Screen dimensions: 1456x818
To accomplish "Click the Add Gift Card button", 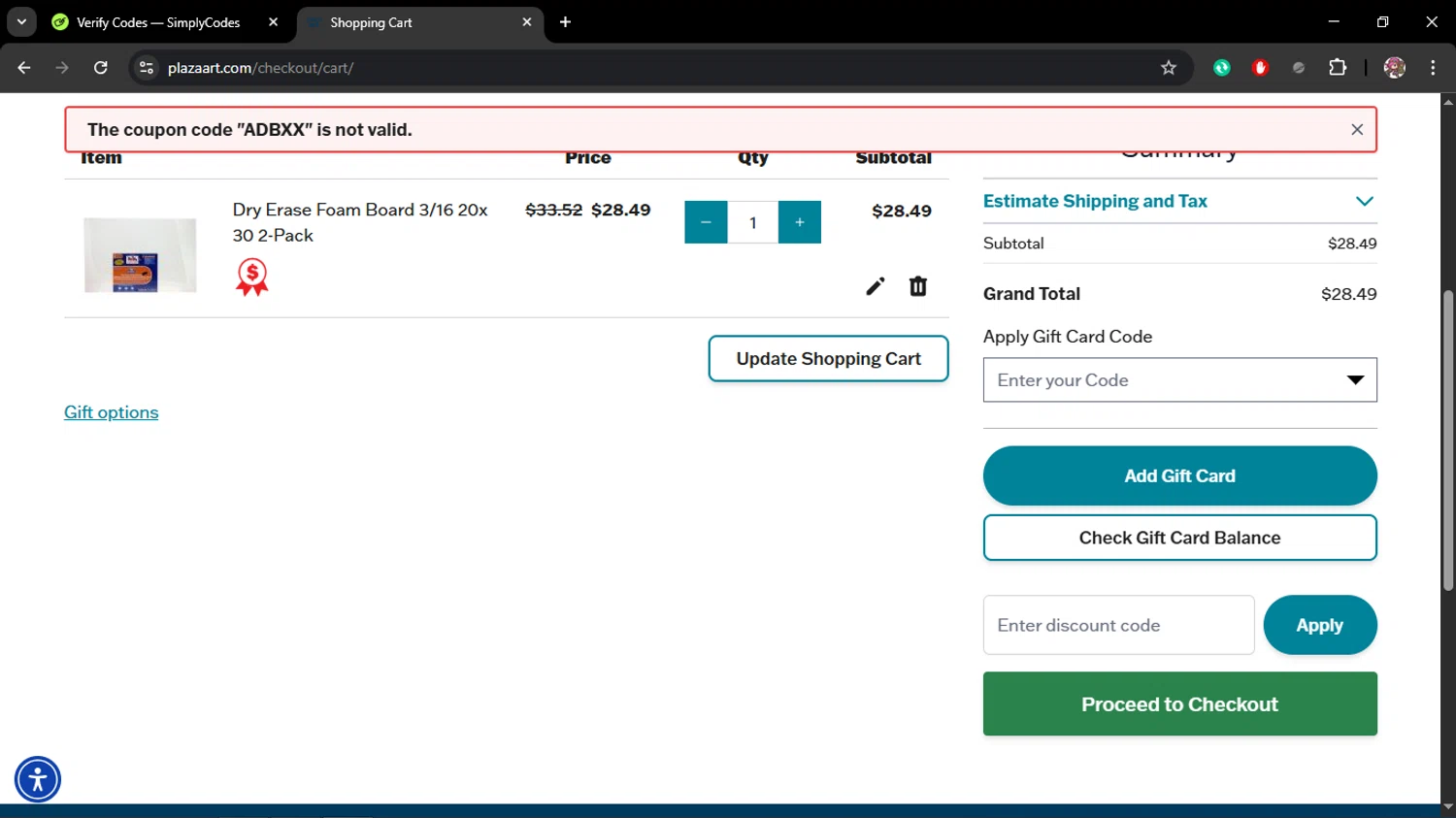I will coord(1179,476).
